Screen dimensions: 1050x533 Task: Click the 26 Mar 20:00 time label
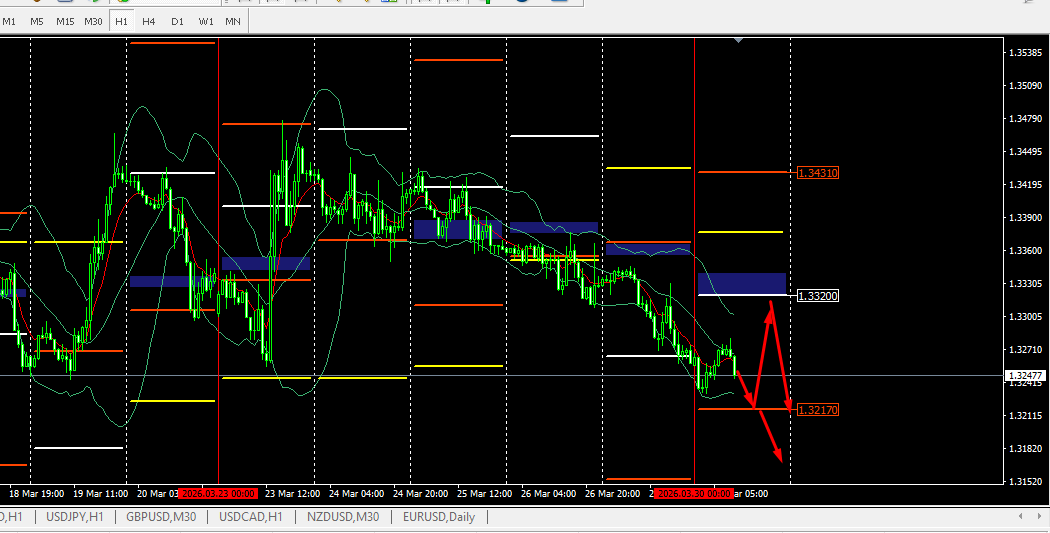coord(611,493)
